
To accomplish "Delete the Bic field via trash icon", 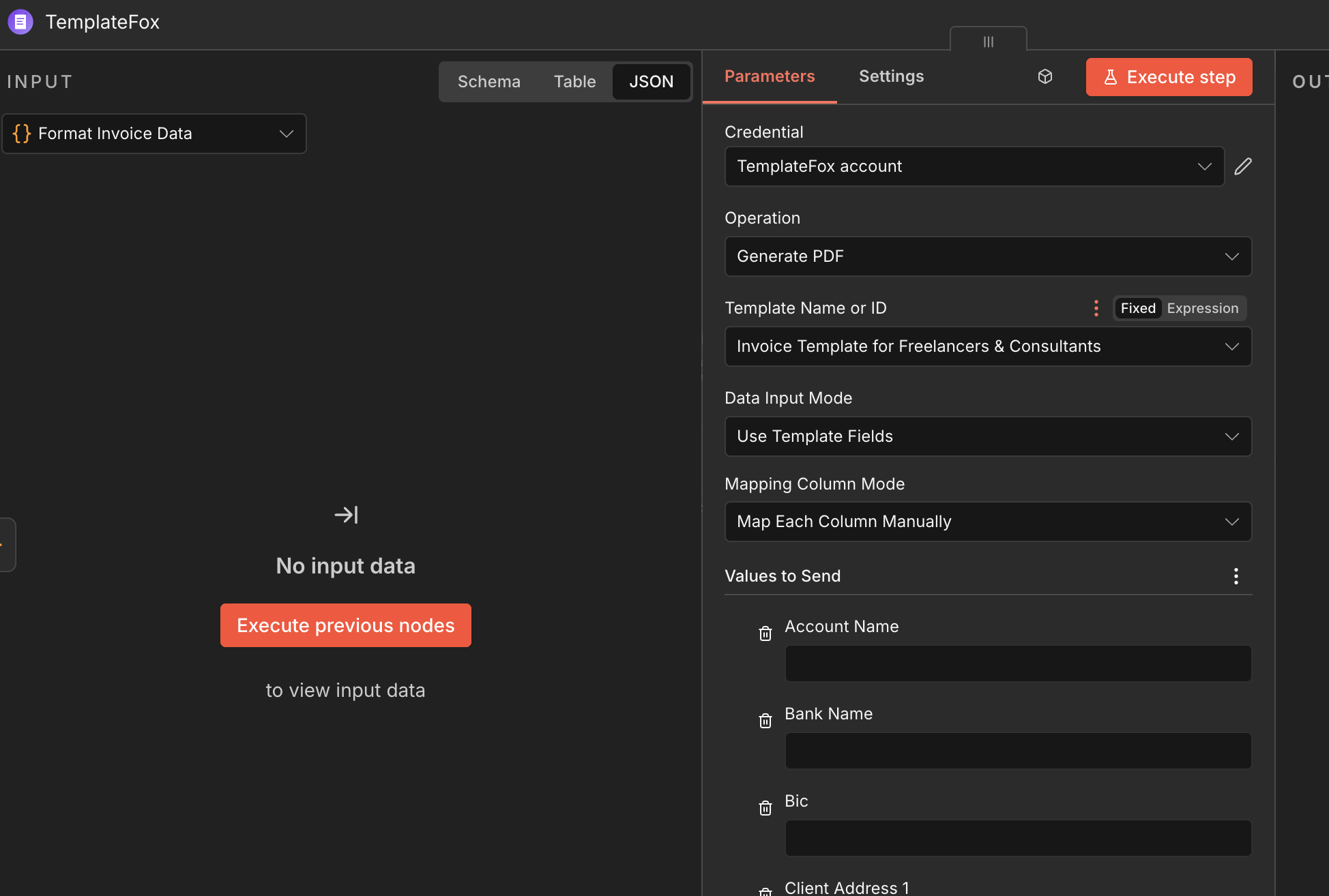I will (x=765, y=808).
